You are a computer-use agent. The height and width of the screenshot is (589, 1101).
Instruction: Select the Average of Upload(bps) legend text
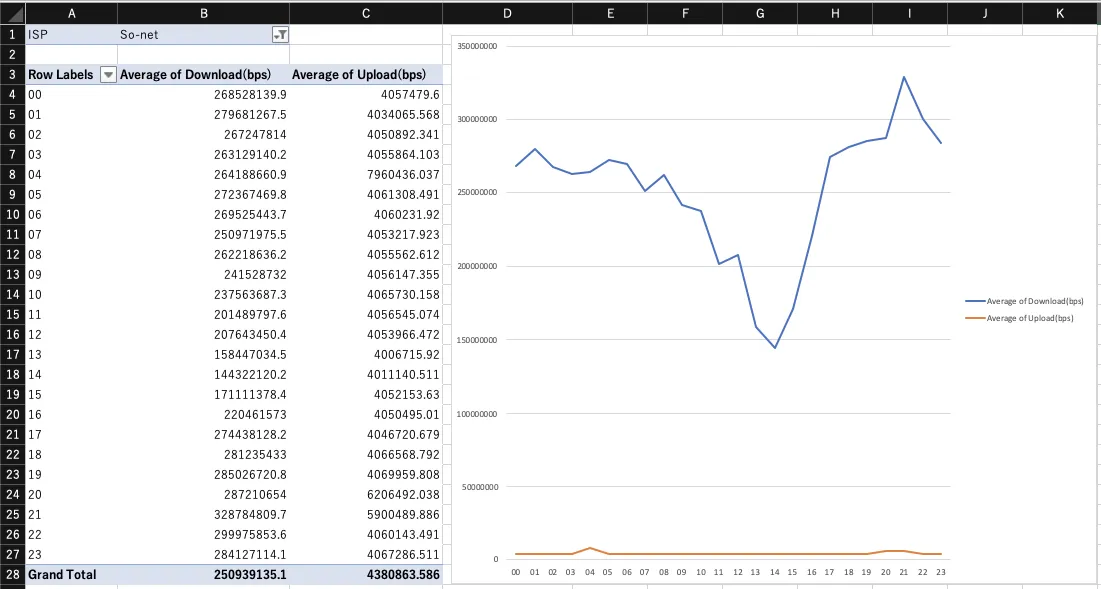[x=1030, y=318]
